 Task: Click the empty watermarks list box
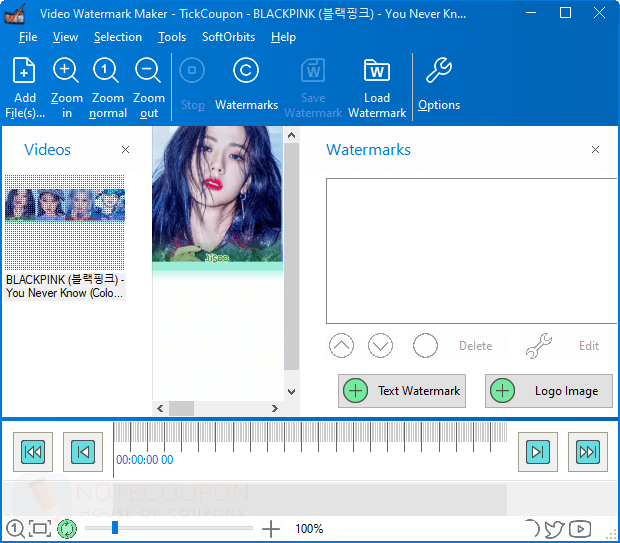click(471, 251)
